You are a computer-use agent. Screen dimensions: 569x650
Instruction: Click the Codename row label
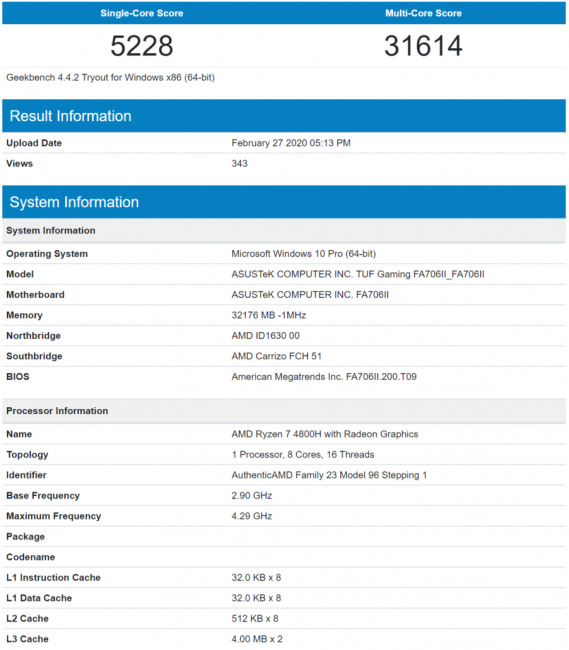click(30, 557)
